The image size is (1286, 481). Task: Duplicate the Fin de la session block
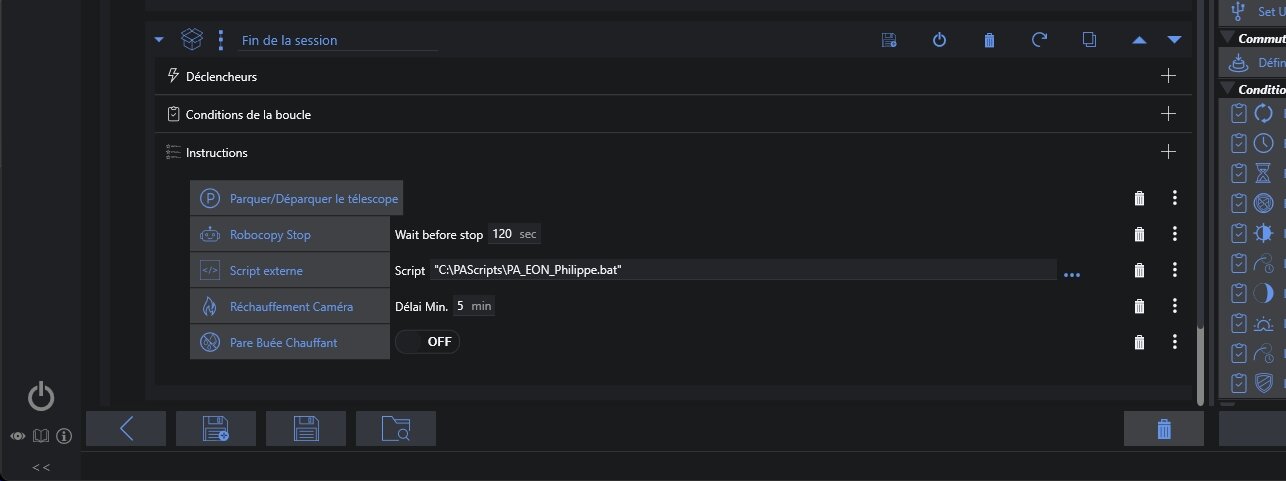[1089, 40]
